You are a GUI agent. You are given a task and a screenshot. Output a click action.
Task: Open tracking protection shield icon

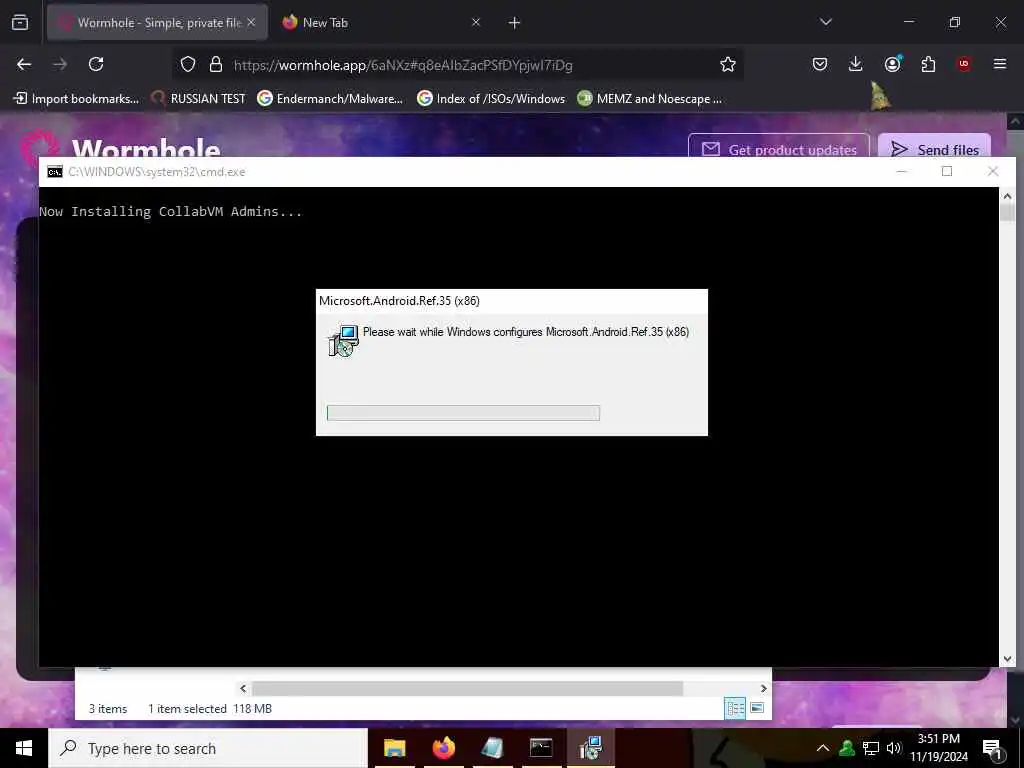click(188, 64)
